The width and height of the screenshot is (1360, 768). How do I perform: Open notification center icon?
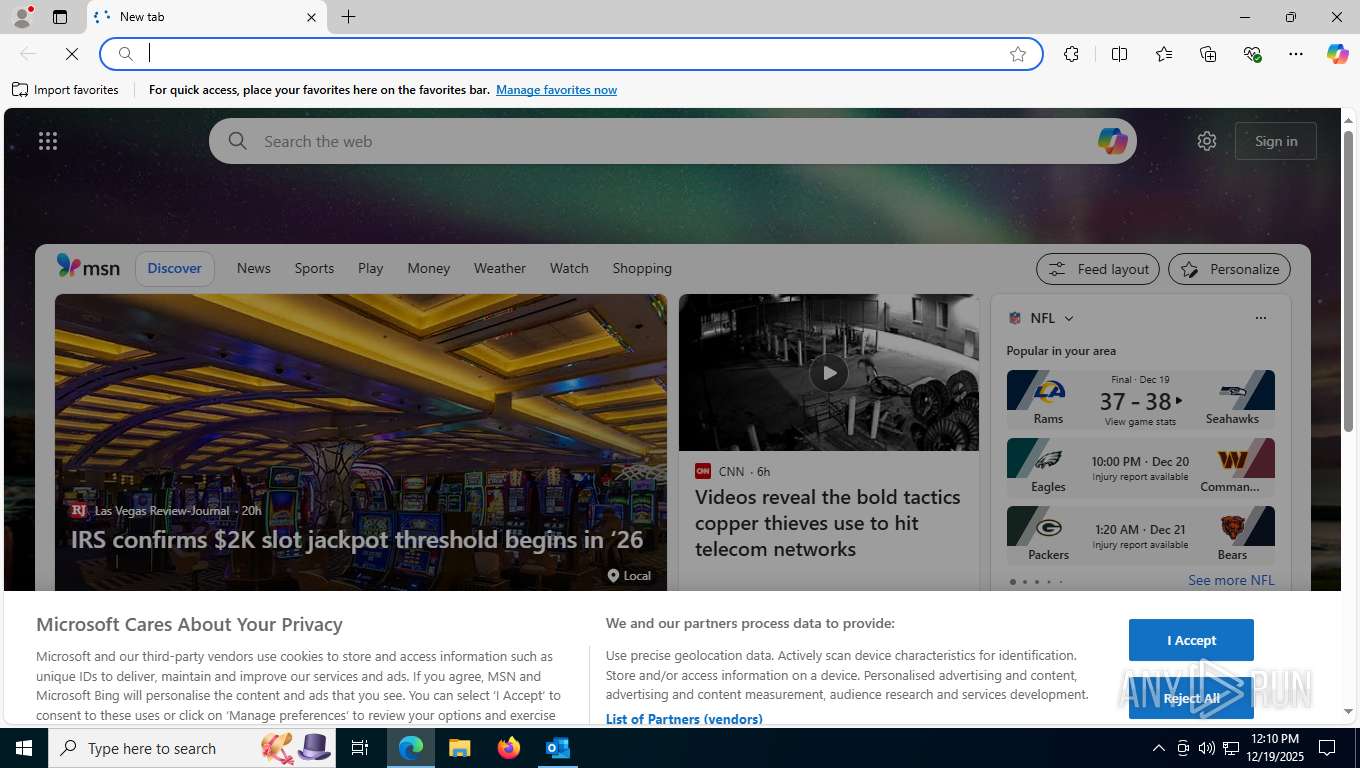[1327, 748]
